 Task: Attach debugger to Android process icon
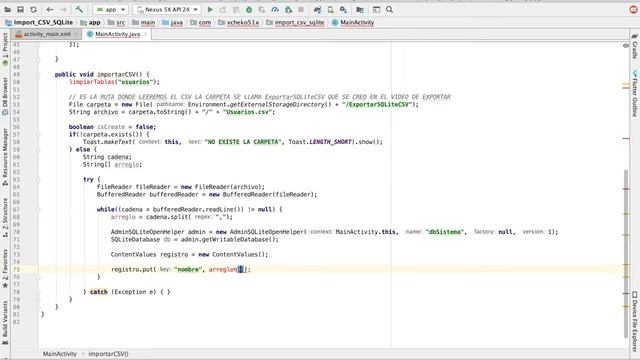[x=288, y=9]
